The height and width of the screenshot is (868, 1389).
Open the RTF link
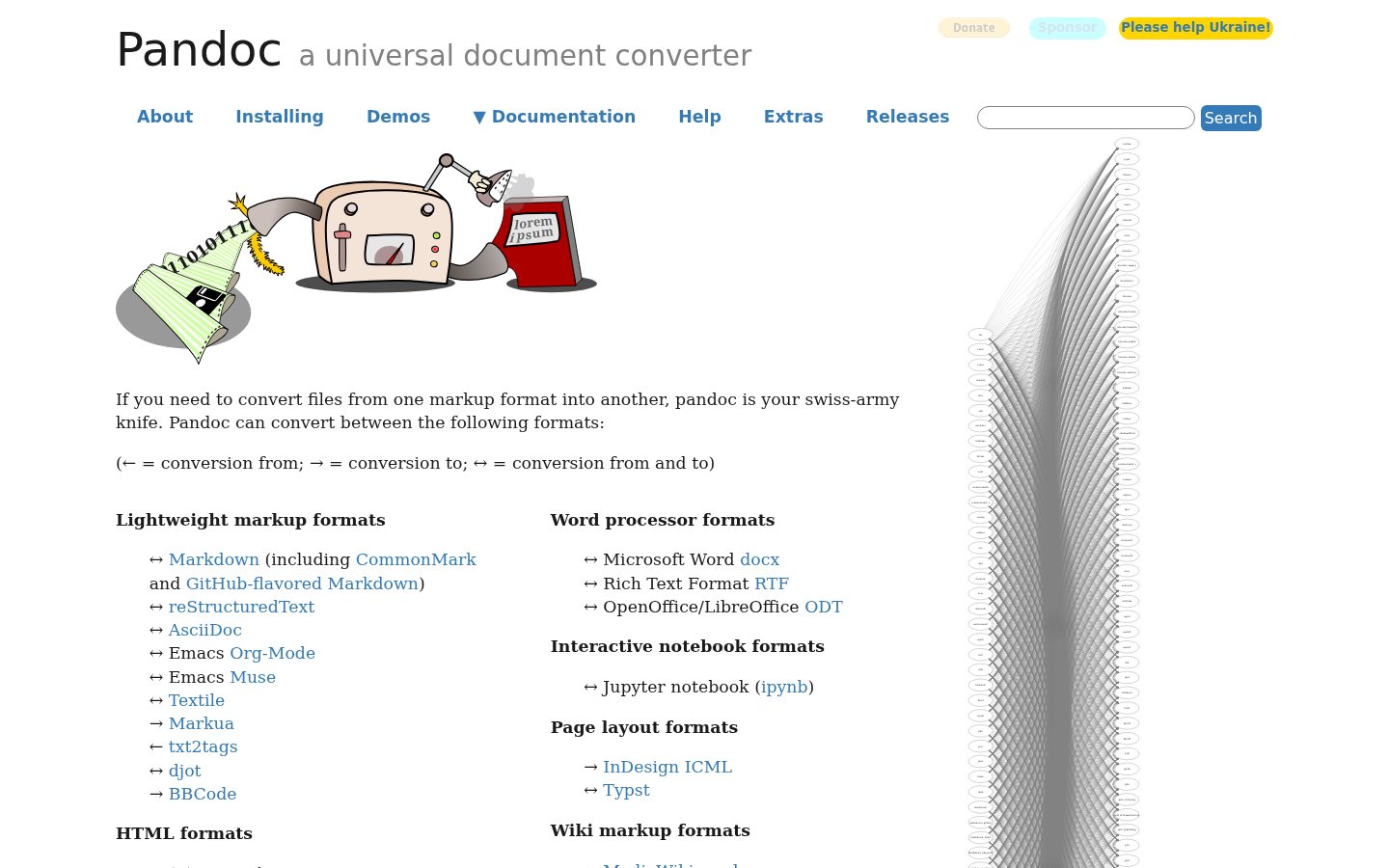point(772,583)
